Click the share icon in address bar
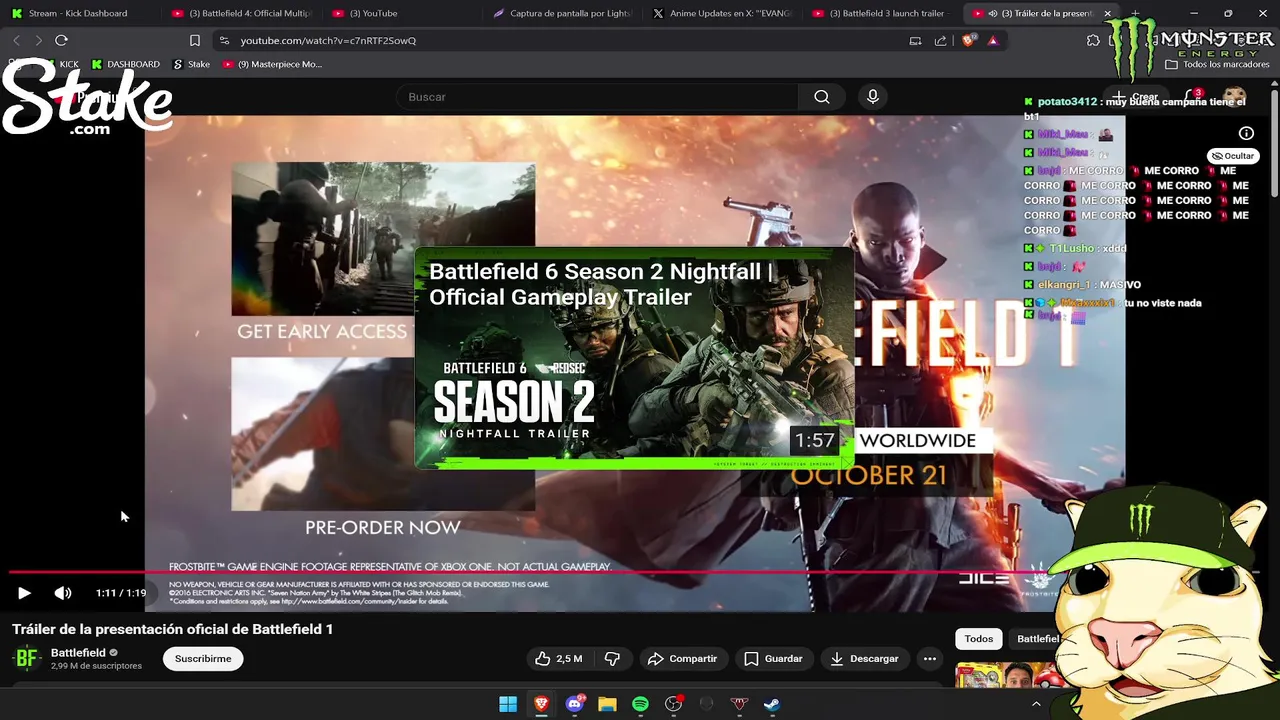Screen dimensions: 1280x720 (940, 40)
